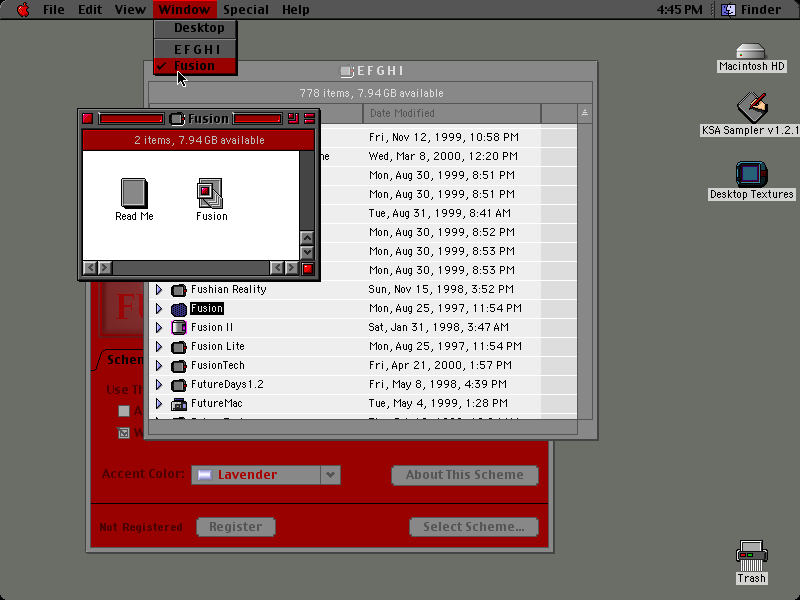Image resolution: width=800 pixels, height=600 pixels.
Task: Open the File menu
Action: pyautogui.click(x=54, y=10)
